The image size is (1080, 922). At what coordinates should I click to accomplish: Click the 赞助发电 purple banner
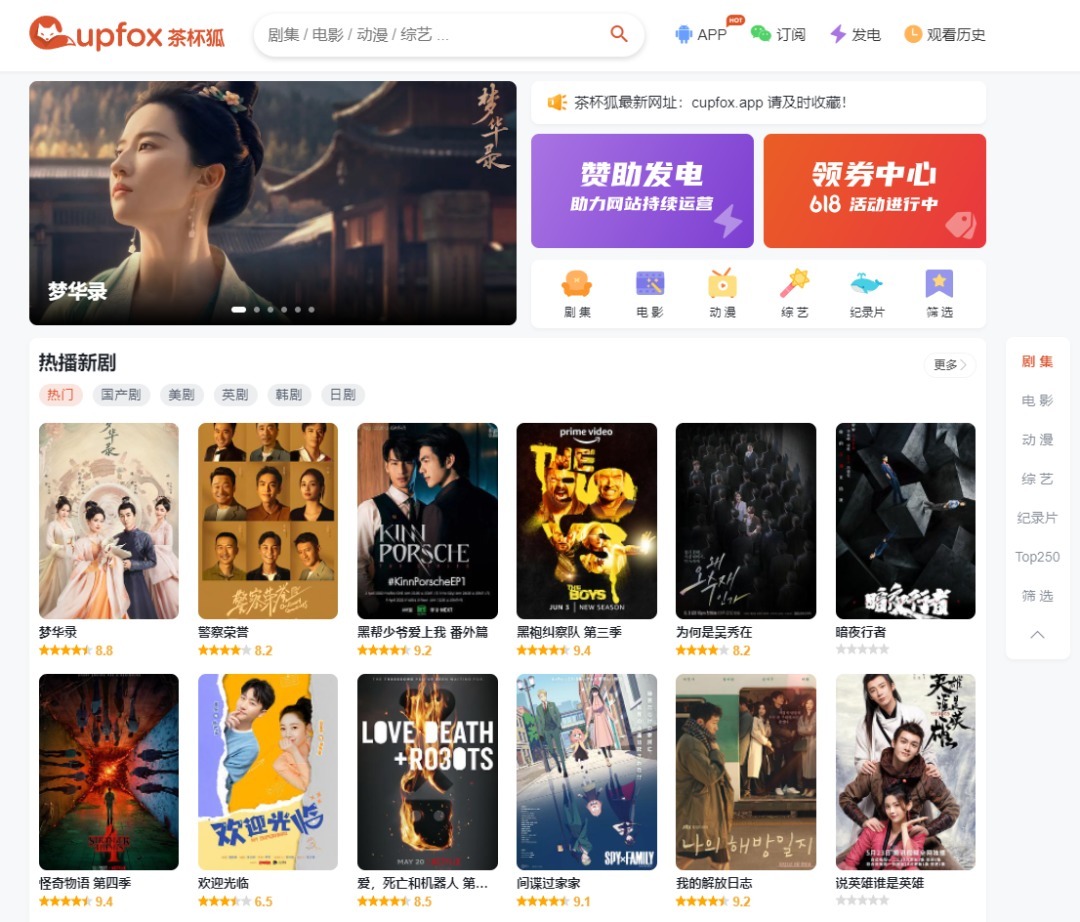pos(642,191)
